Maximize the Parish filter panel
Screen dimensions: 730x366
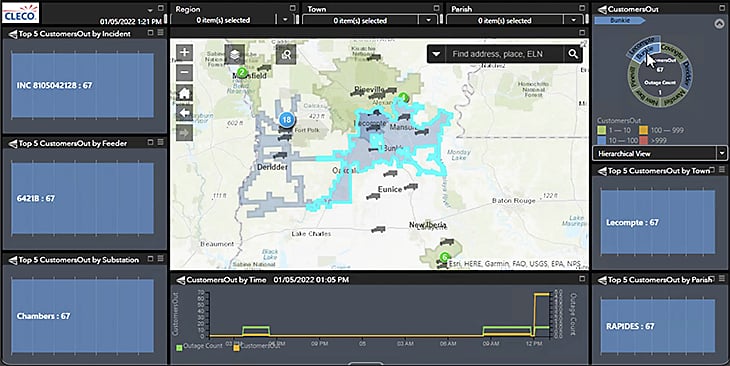click(x=582, y=8)
